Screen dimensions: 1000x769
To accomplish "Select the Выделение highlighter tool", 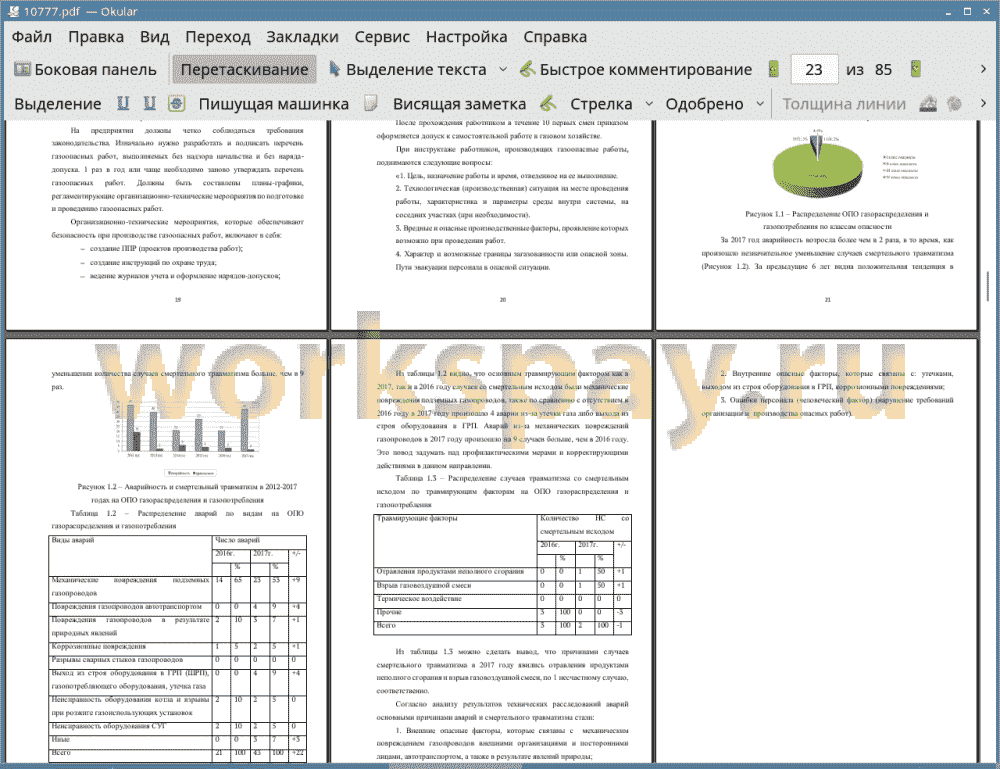I will pos(57,104).
